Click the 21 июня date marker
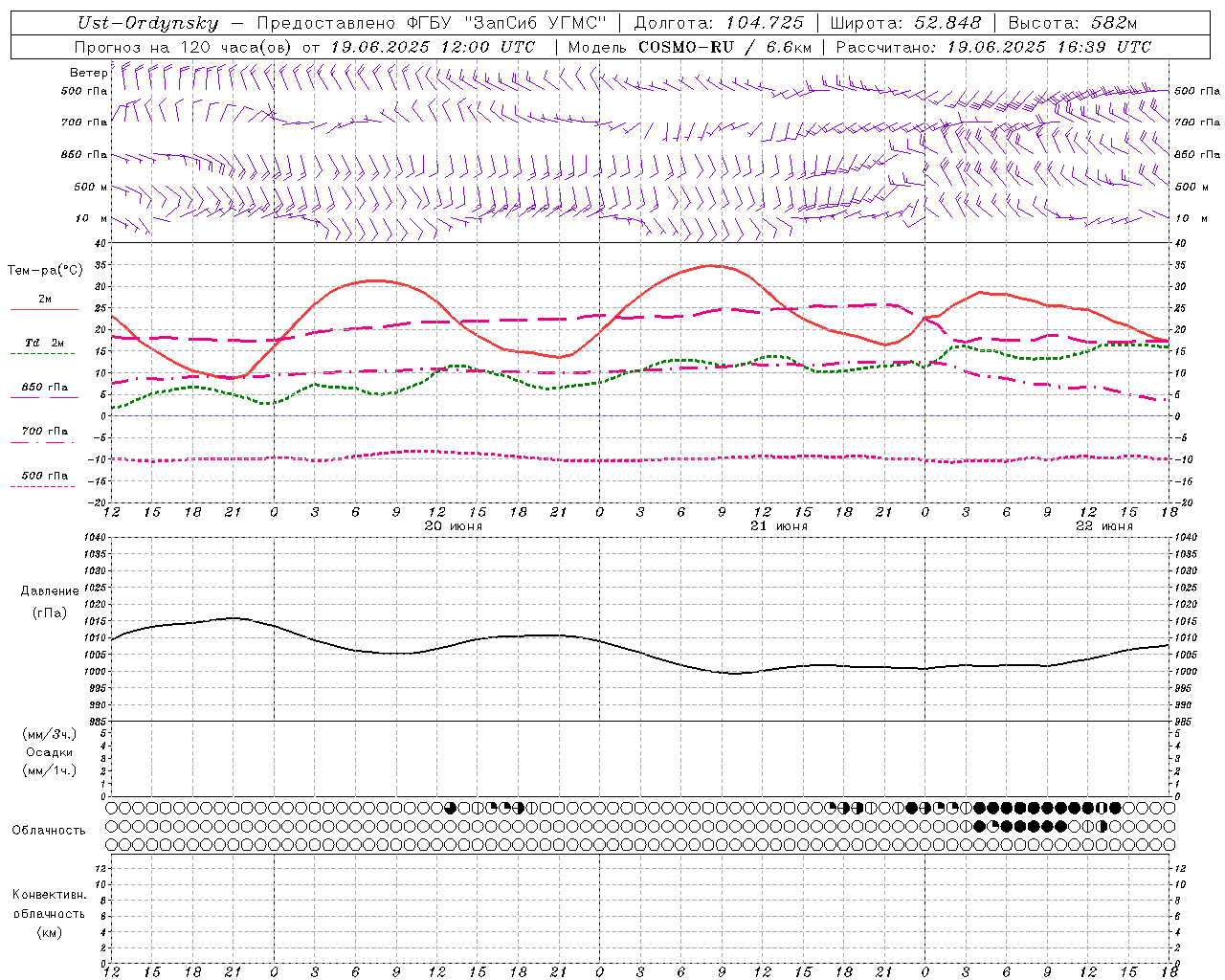The width and height of the screenshot is (1225, 980). (x=779, y=526)
